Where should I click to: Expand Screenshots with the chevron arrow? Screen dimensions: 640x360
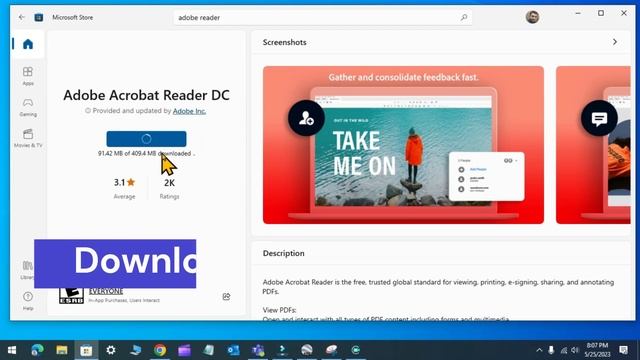[x=615, y=42]
